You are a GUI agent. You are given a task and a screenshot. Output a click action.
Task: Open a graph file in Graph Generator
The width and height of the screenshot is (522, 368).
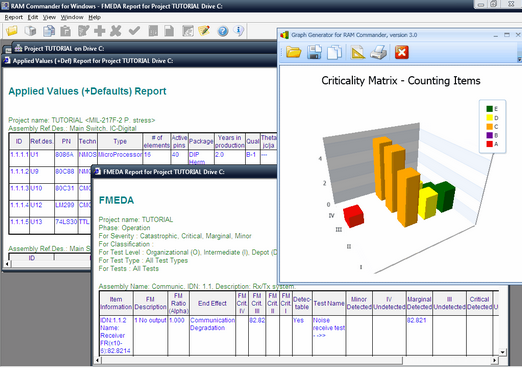[x=294, y=52]
